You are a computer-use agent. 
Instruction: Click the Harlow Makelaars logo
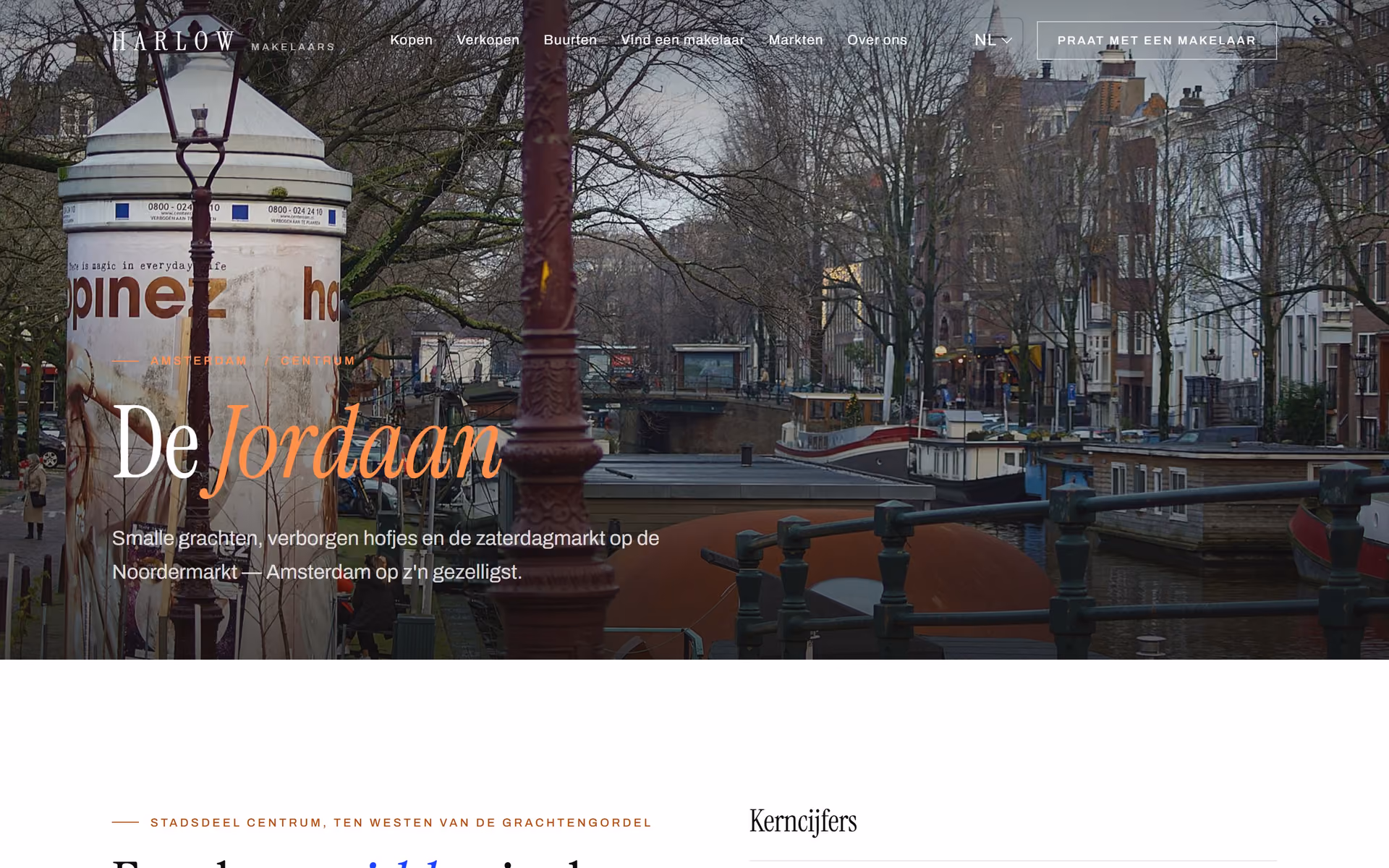click(x=224, y=41)
